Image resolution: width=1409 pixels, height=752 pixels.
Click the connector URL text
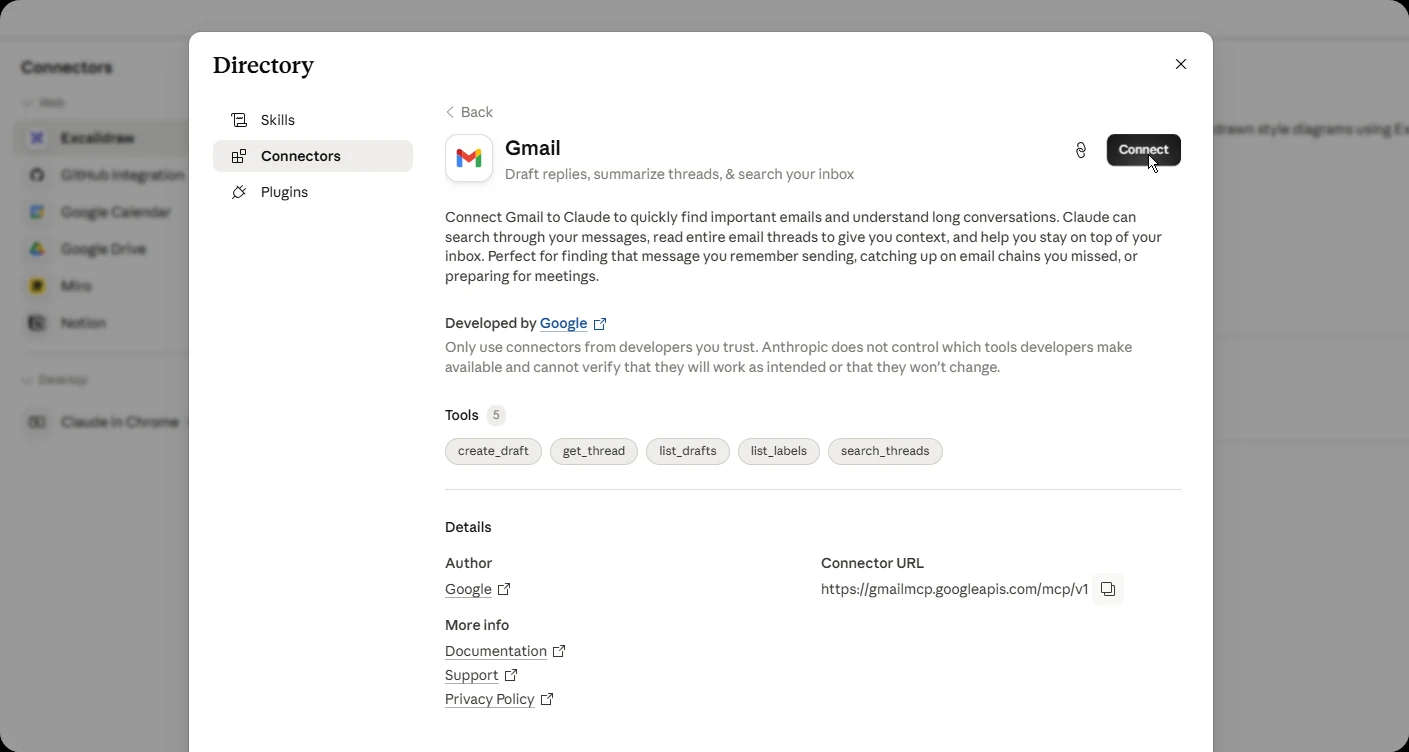pyautogui.click(x=954, y=589)
